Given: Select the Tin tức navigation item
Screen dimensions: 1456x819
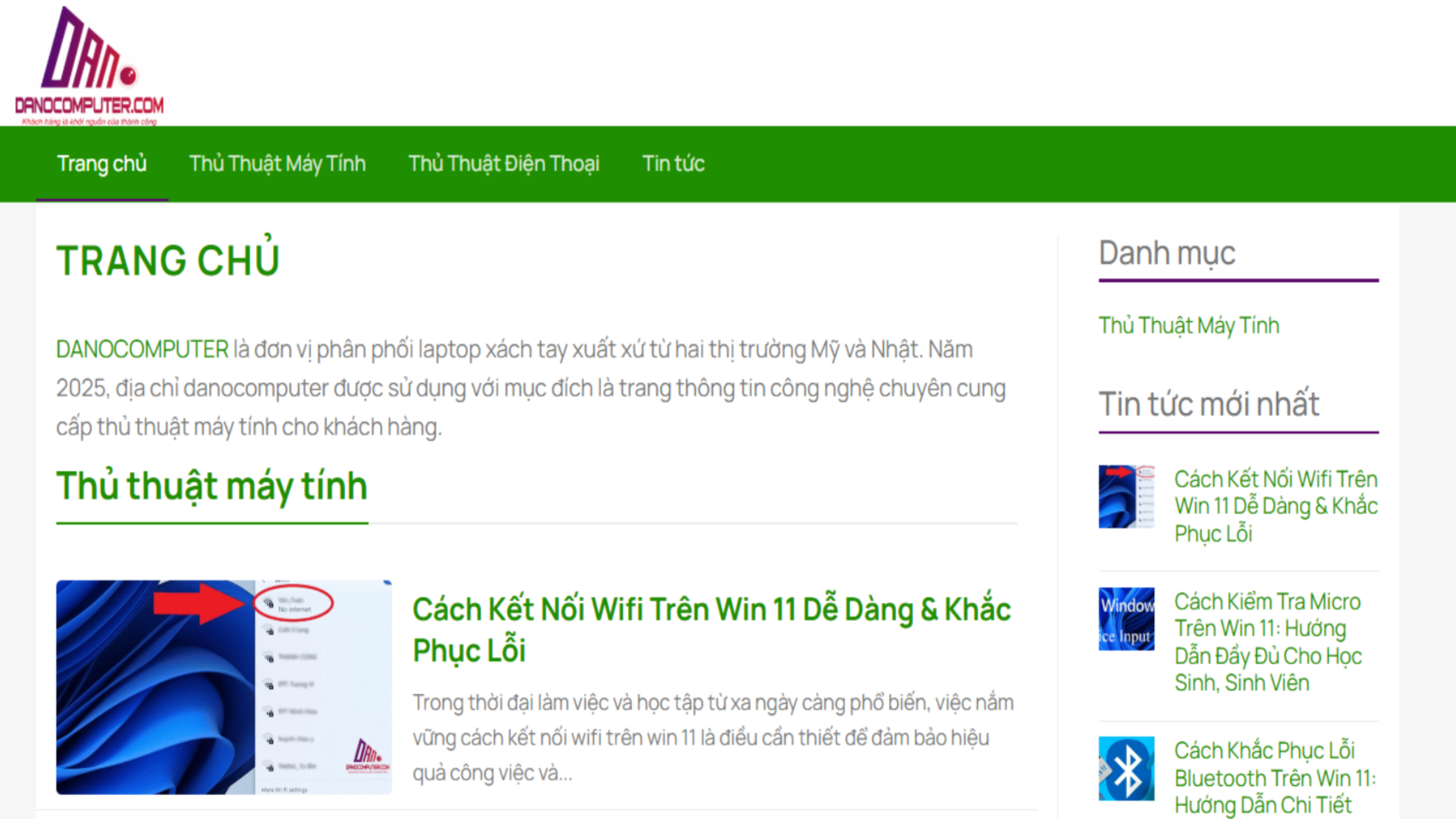Looking at the screenshot, I should tap(673, 164).
